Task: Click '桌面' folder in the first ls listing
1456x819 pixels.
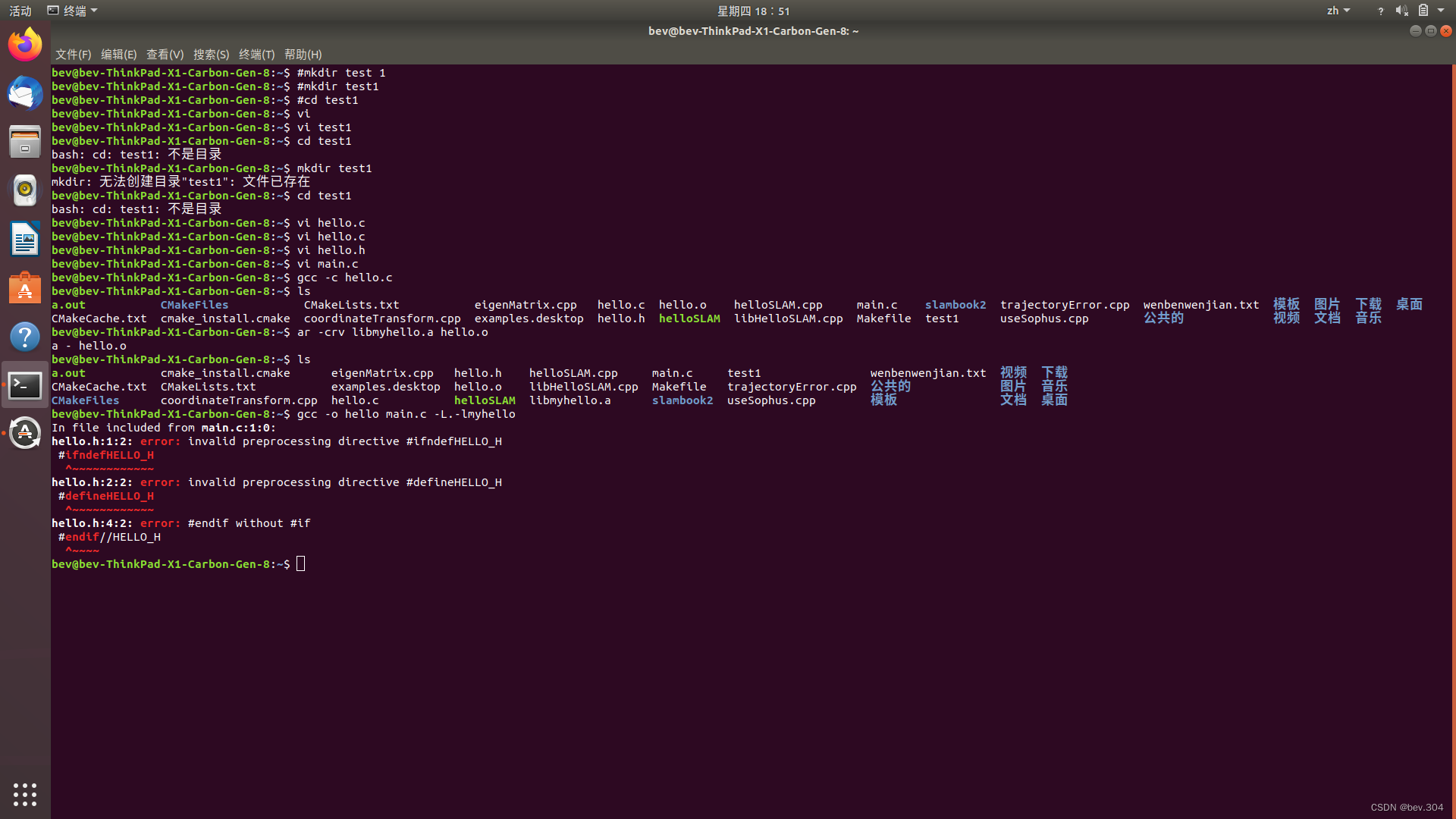Action: (1409, 305)
